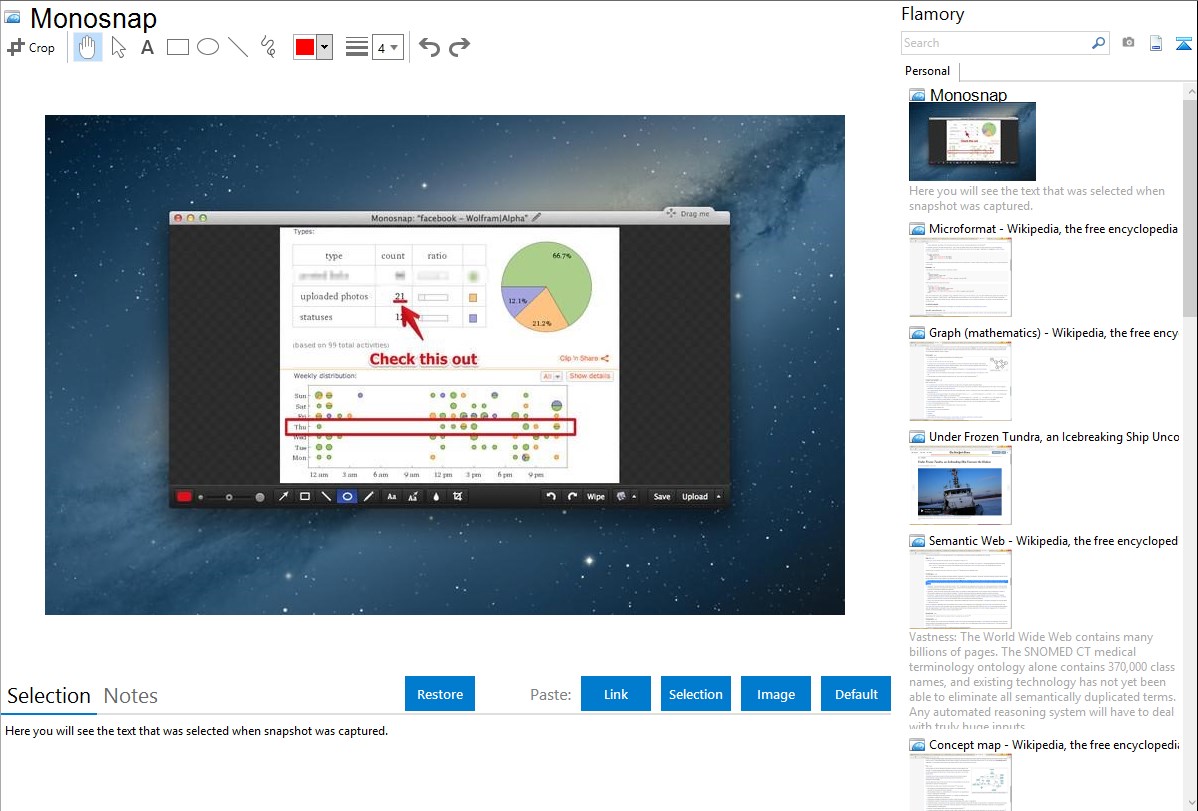Activate the hand pan tool
Image resolution: width=1198 pixels, height=811 pixels.
(x=87, y=47)
